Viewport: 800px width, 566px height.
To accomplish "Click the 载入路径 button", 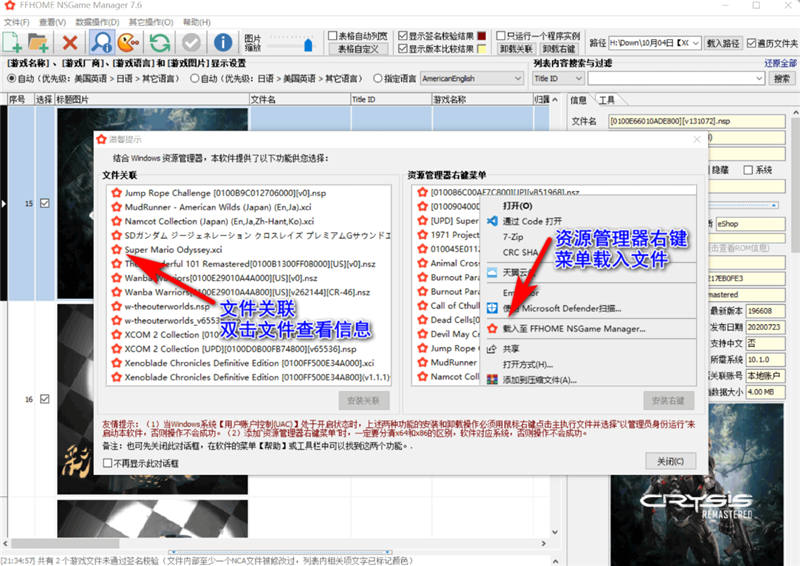I will click(x=723, y=43).
